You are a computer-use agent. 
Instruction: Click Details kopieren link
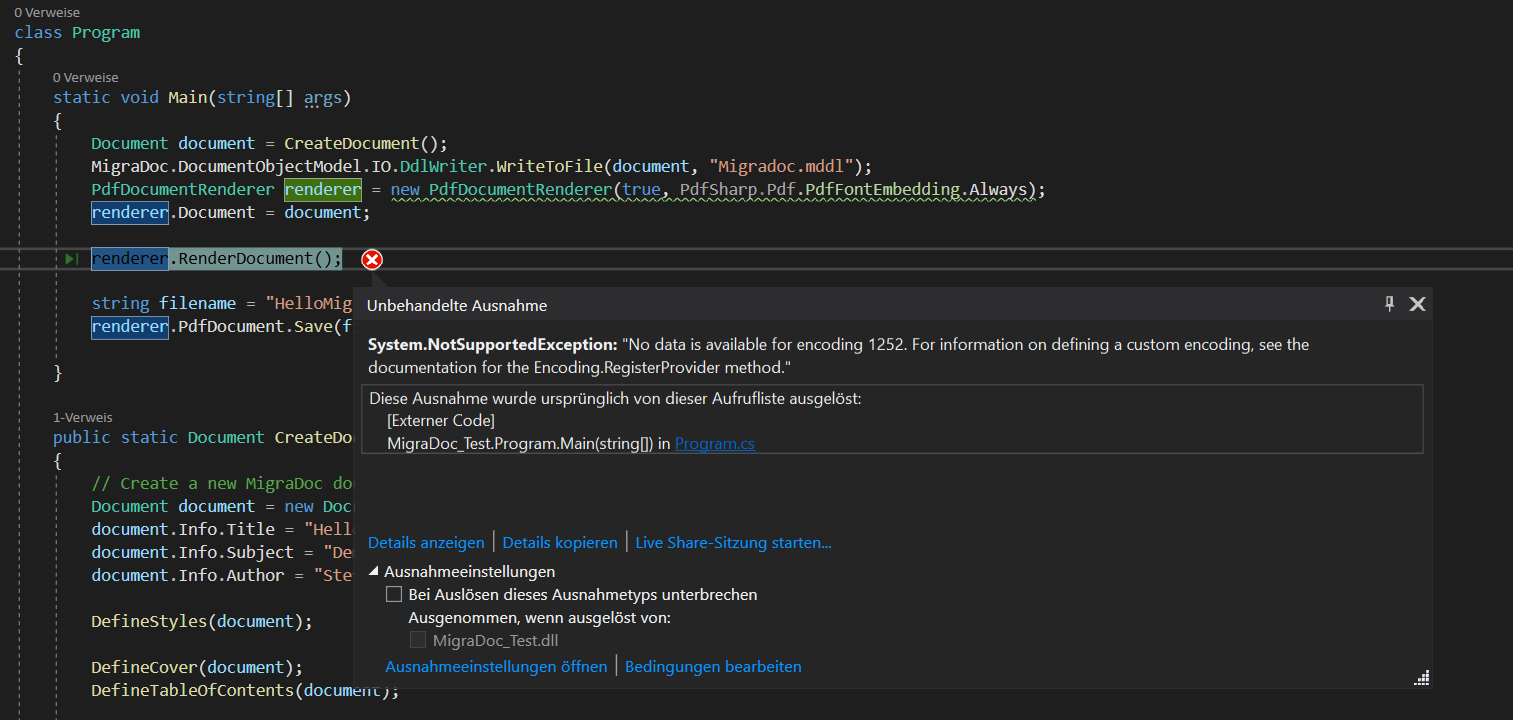click(x=560, y=543)
